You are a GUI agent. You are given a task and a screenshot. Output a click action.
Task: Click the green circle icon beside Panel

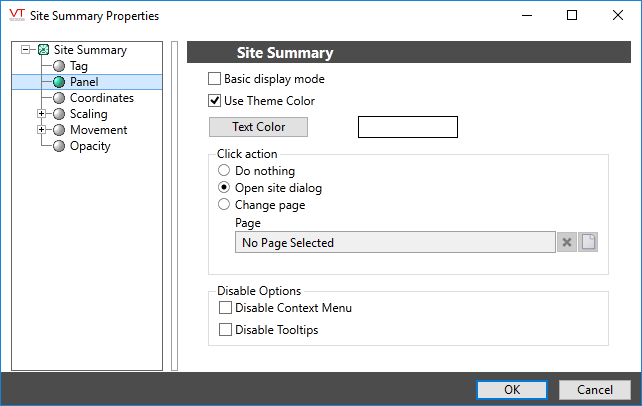(59, 82)
